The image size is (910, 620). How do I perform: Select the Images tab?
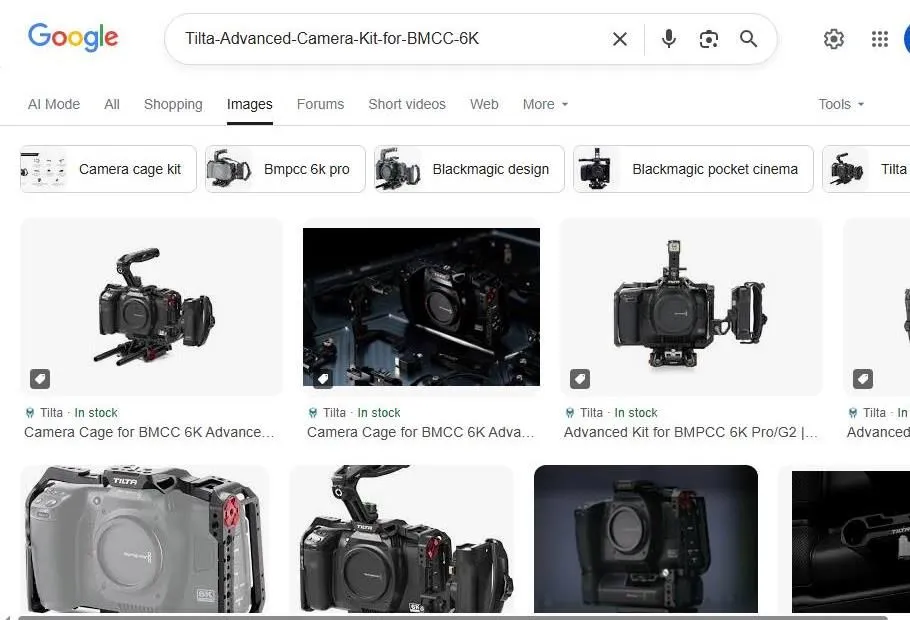(x=250, y=104)
